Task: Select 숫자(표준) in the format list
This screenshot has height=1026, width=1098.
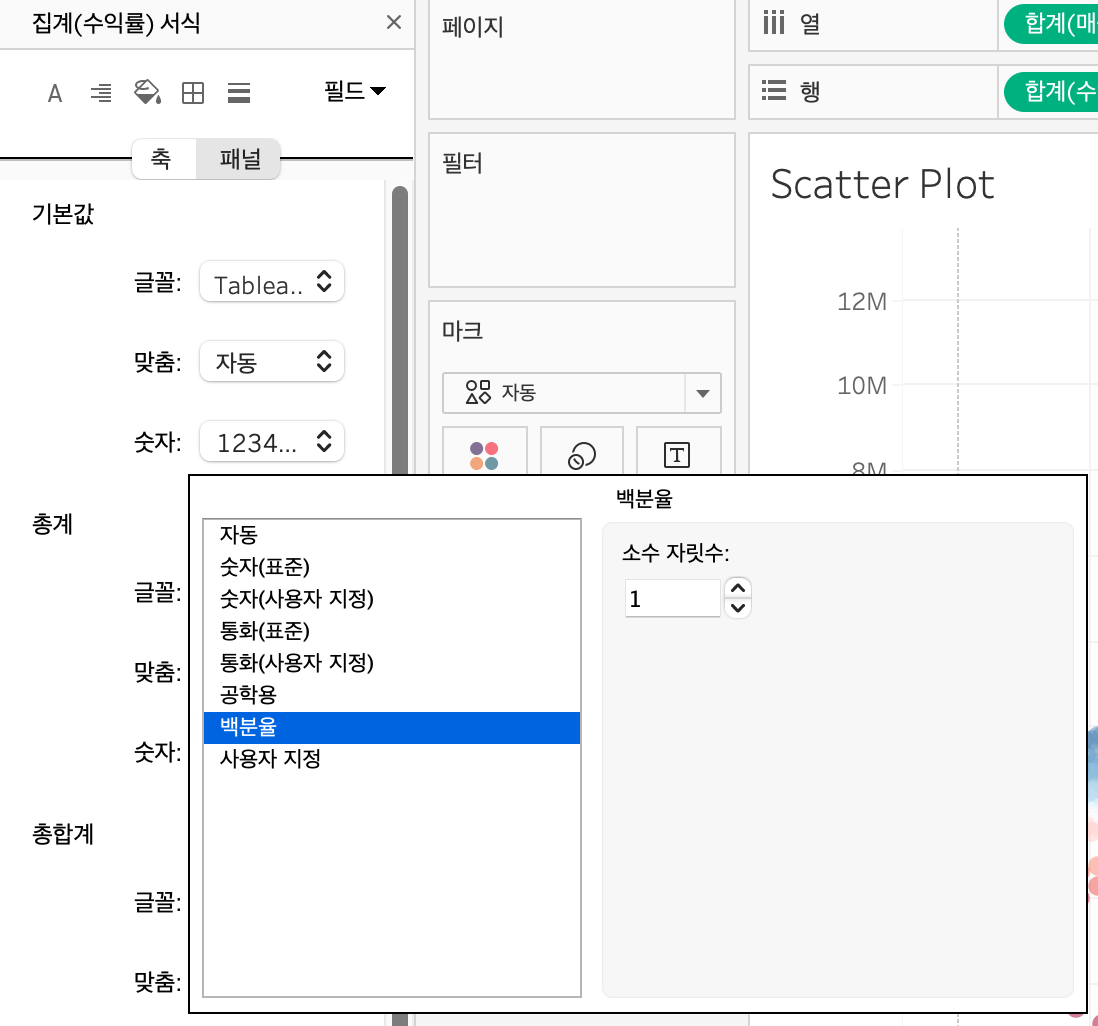Action: click(391, 567)
